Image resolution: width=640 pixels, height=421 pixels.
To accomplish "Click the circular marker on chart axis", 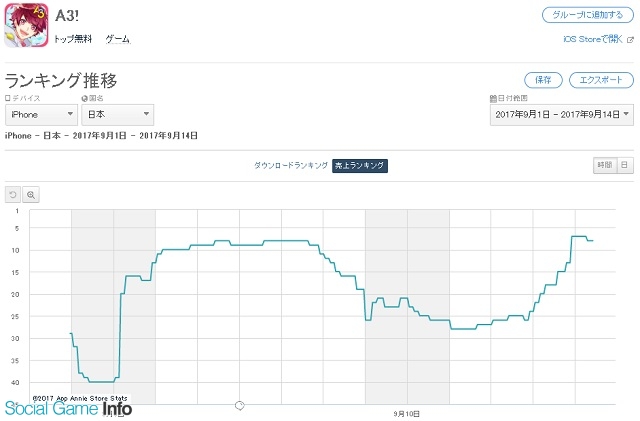I will (x=240, y=405).
